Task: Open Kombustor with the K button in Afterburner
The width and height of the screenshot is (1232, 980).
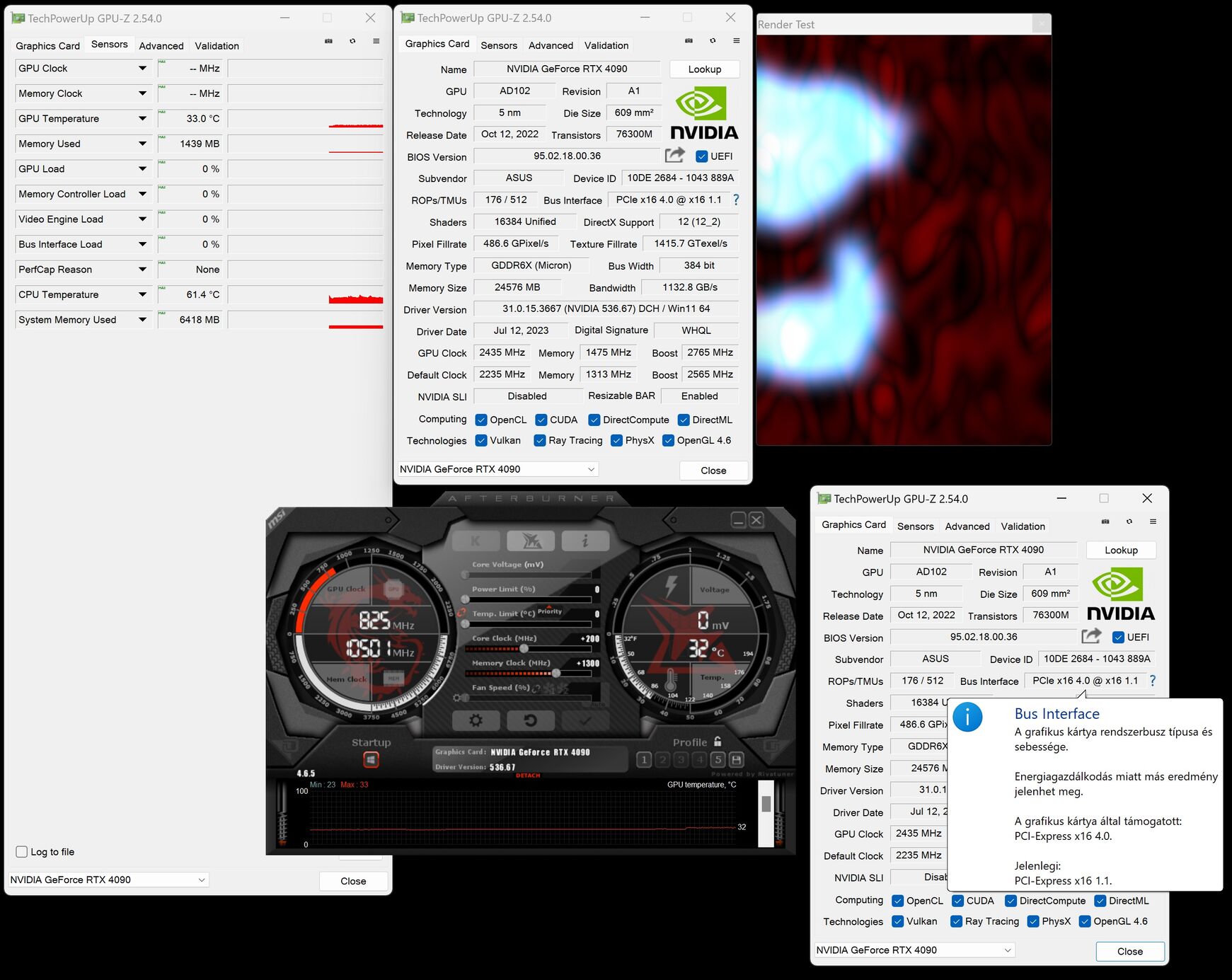Action: coord(476,541)
